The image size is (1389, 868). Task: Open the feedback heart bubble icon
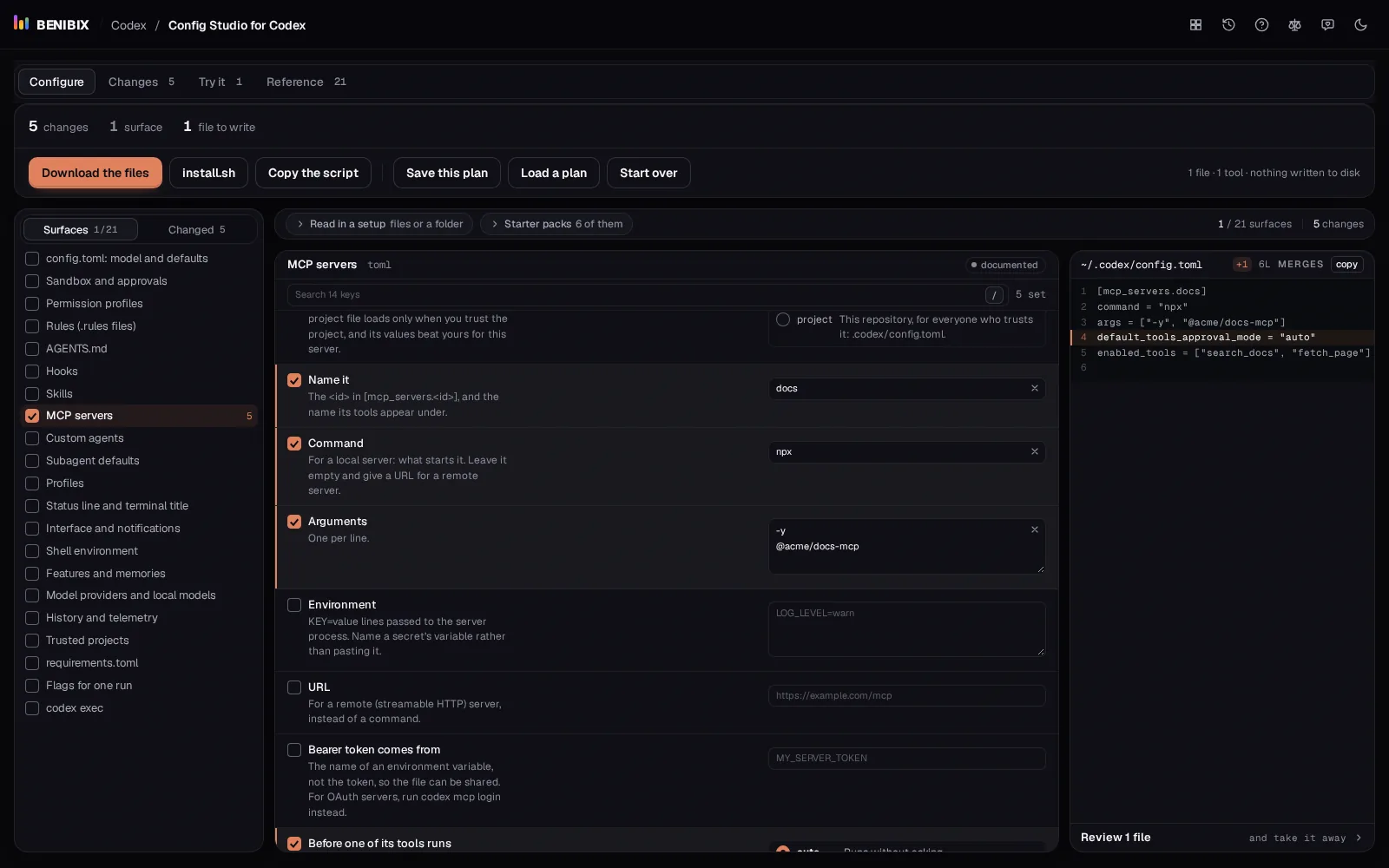coord(1327,25)
